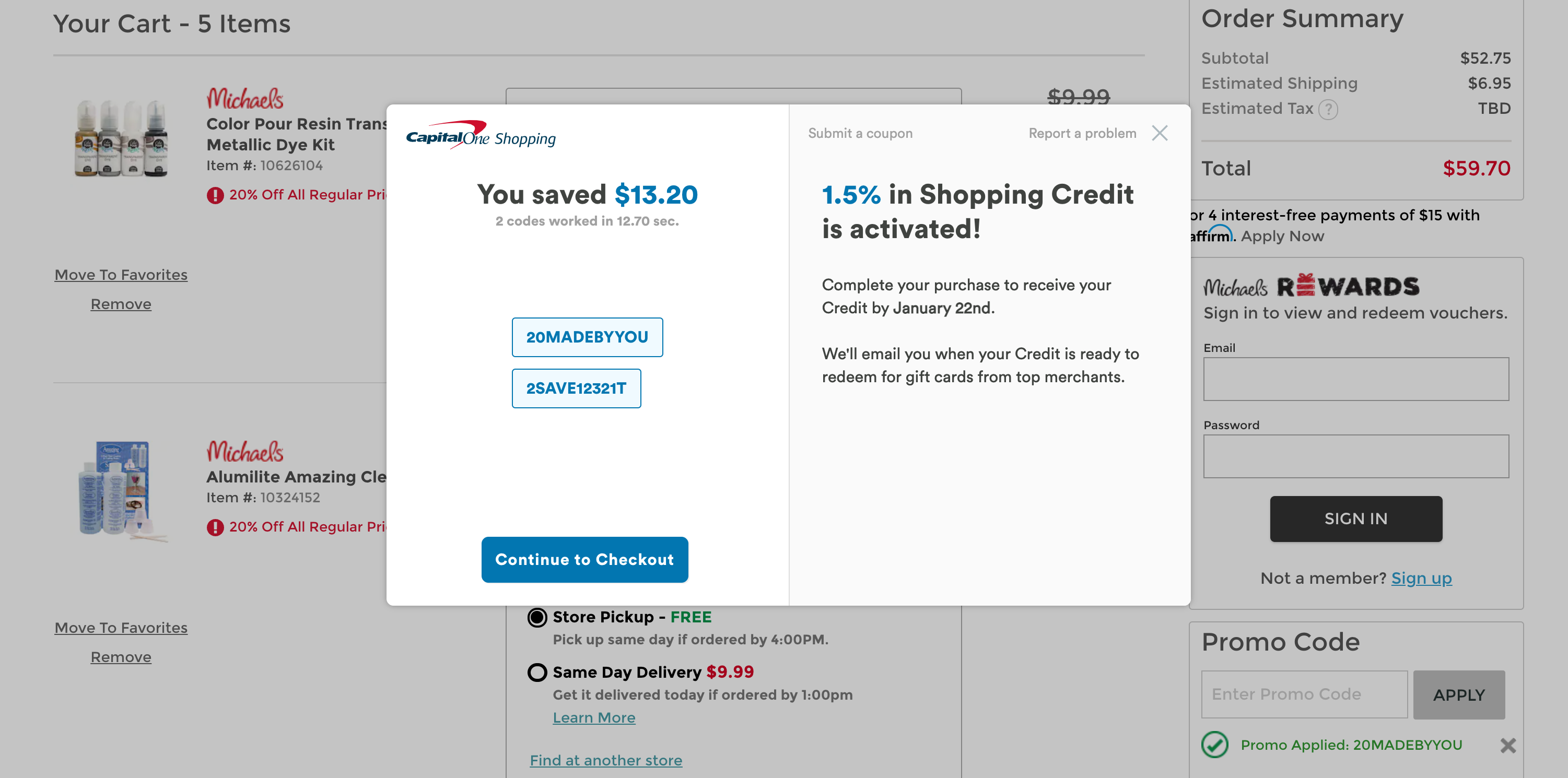Click the red alert icon on resin kit
Screen dimensions: 1568x778
tap(215, 195)
